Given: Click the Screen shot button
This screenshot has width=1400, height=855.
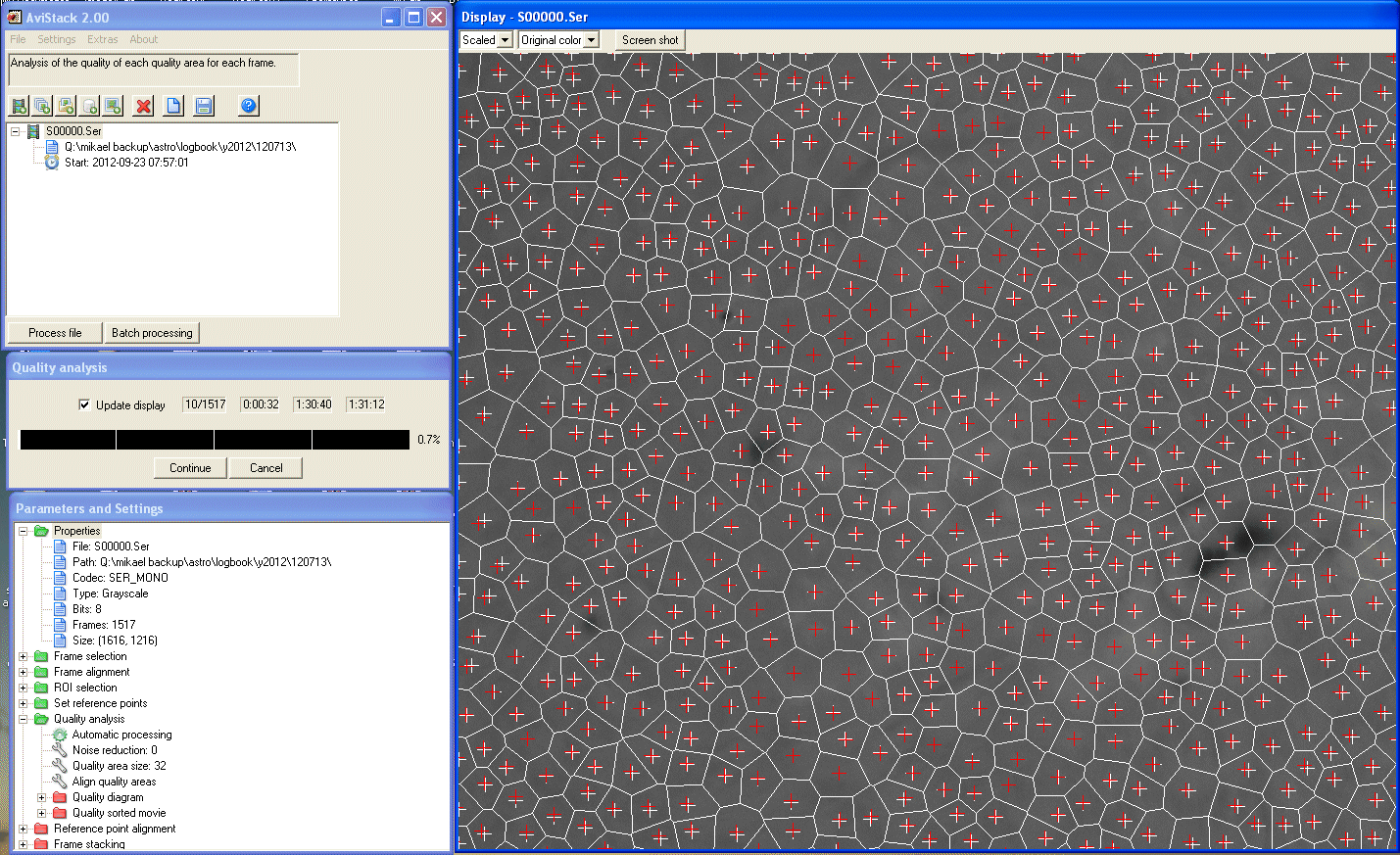Looking at the screenshot, I should coord(651,40).
